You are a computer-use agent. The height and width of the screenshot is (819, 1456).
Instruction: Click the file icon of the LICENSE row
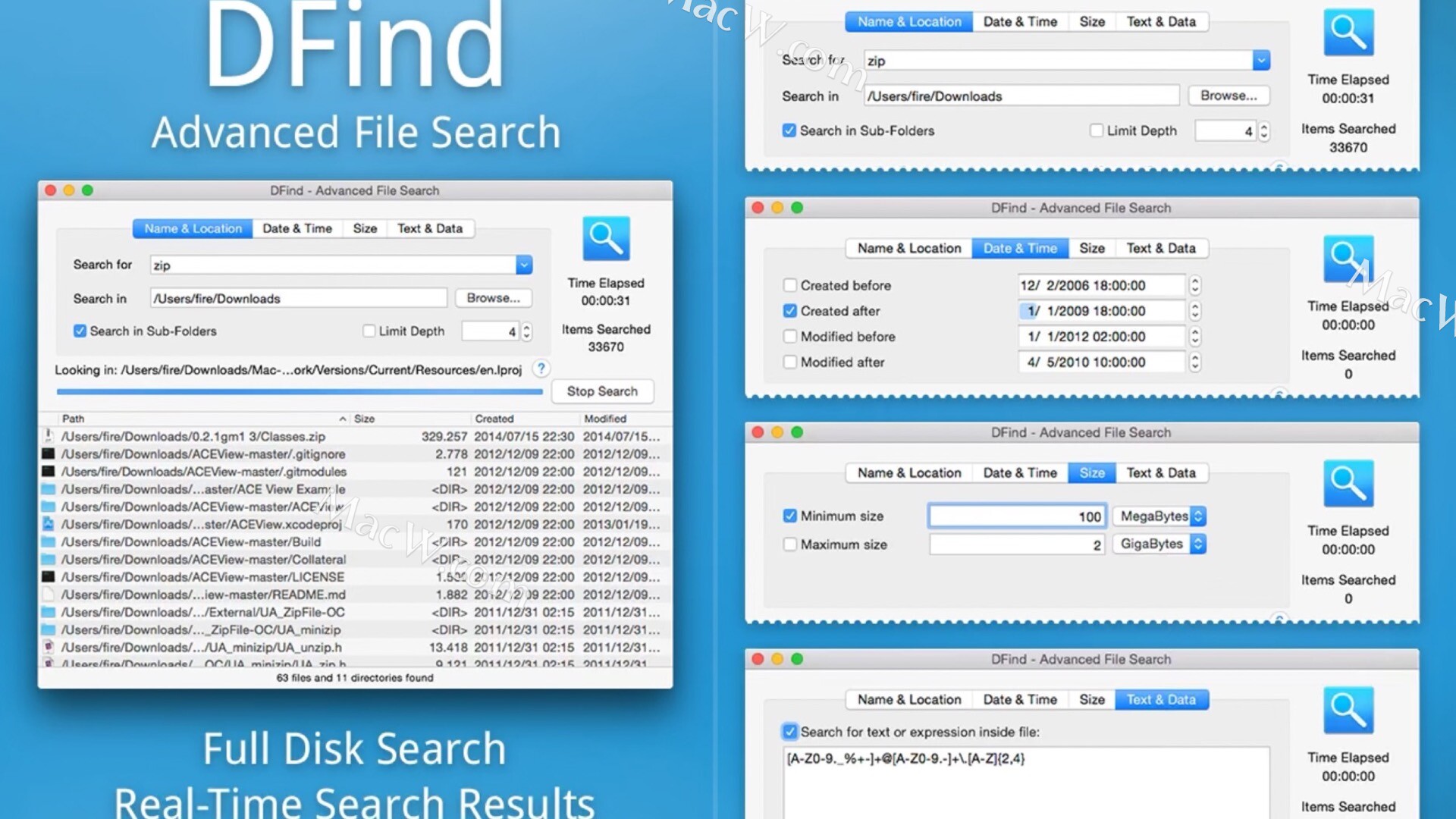[x=49, y=576]
